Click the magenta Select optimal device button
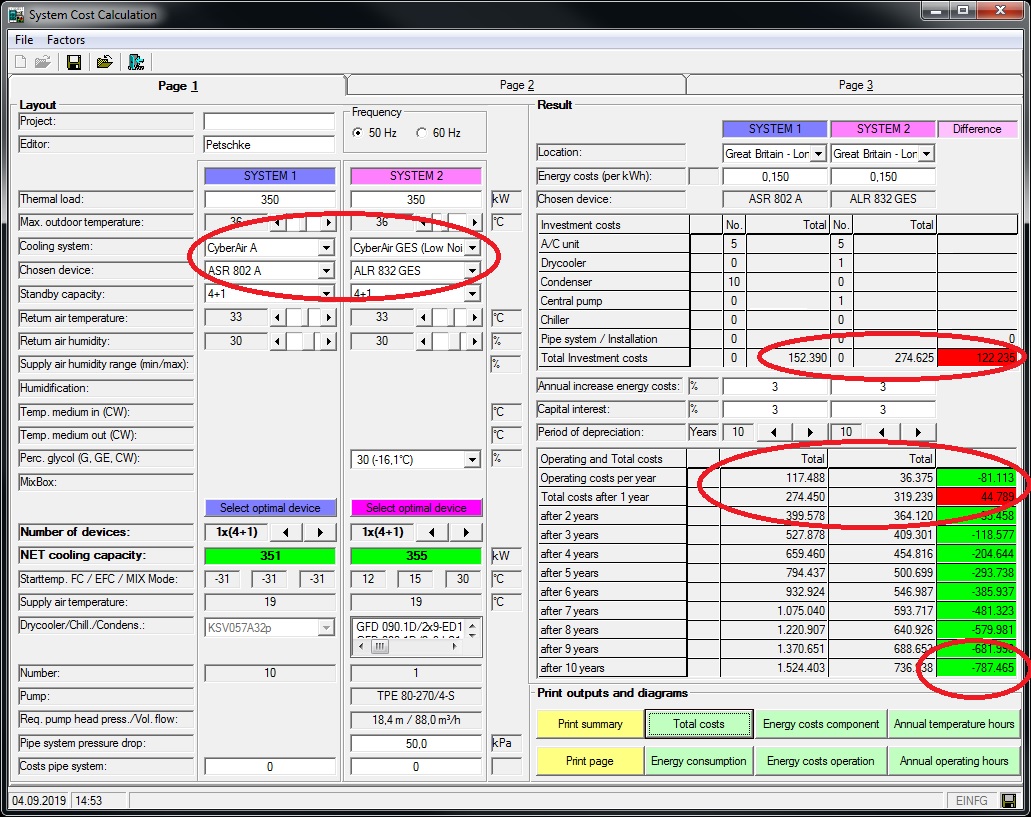The height and width of the screenshot is (817, 1031). coord(416,508)
